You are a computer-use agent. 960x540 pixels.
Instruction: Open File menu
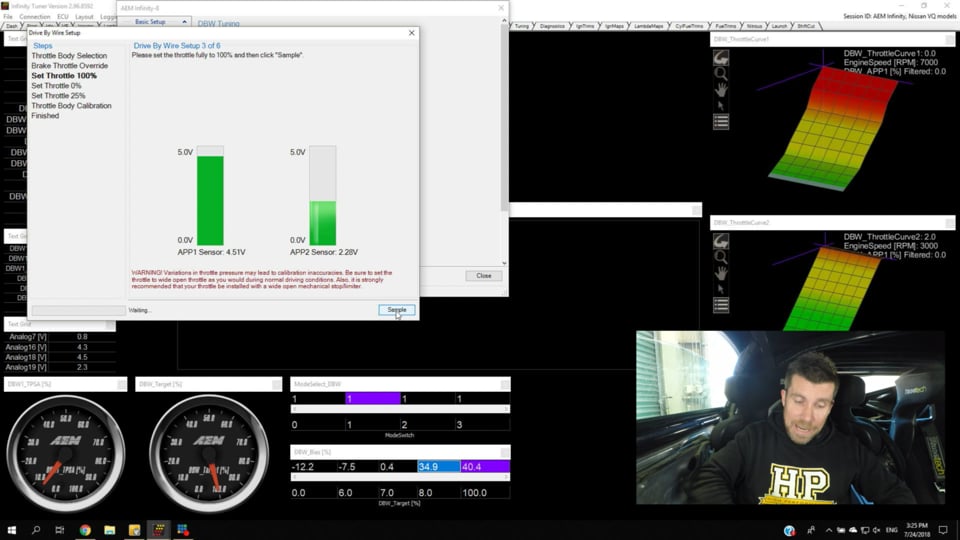click(8, 17)
